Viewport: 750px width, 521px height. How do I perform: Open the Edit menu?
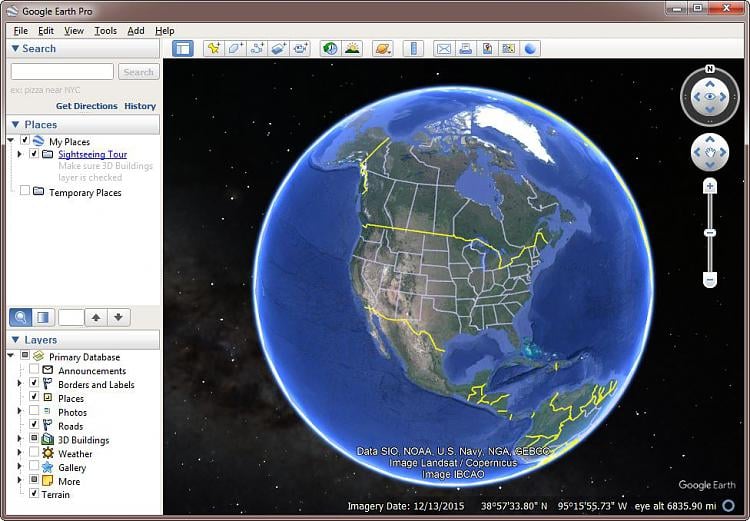[46, 31]
